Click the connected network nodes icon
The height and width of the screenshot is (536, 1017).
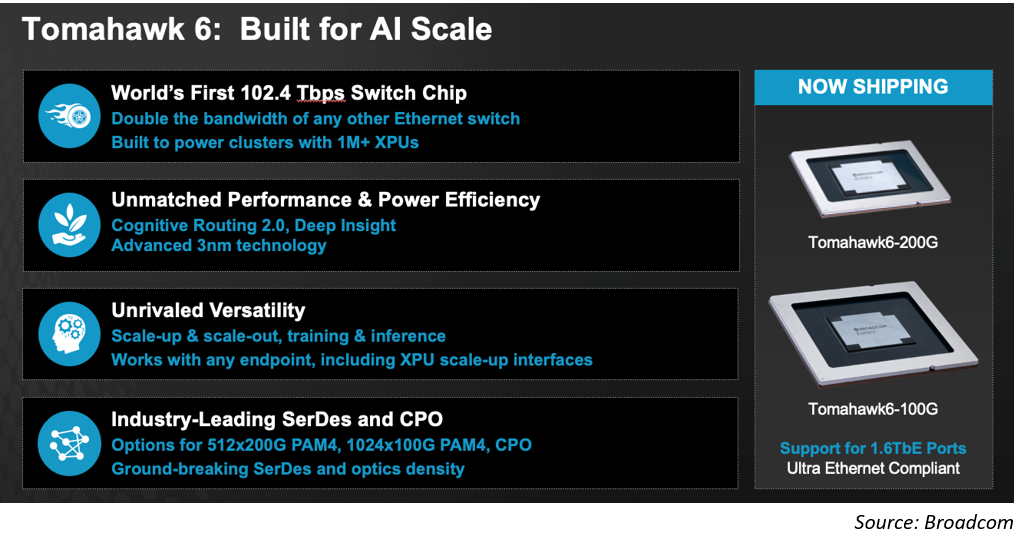click(68, 444)
